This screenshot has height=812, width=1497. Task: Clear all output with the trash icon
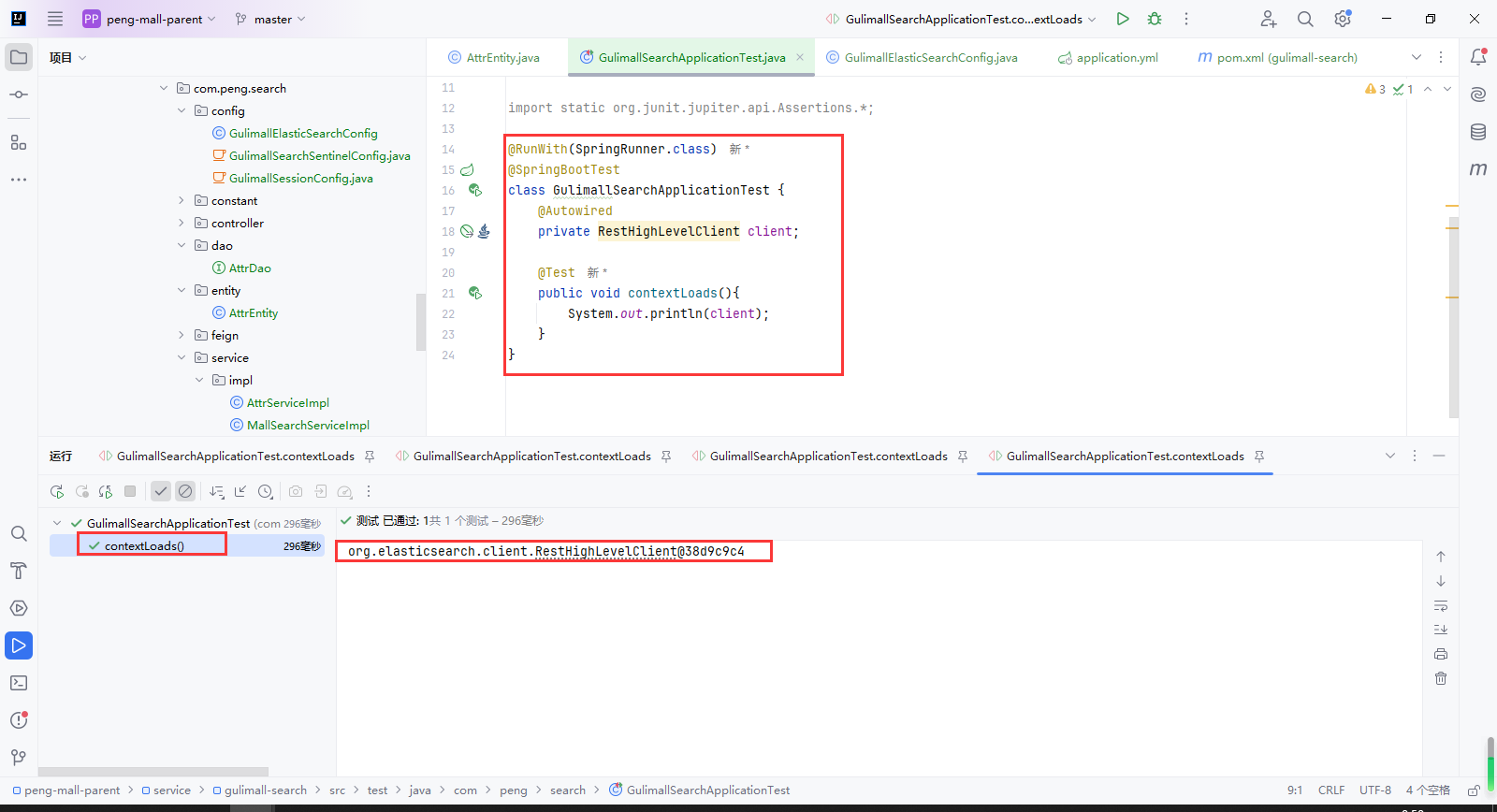click(x=1441, y=678)
